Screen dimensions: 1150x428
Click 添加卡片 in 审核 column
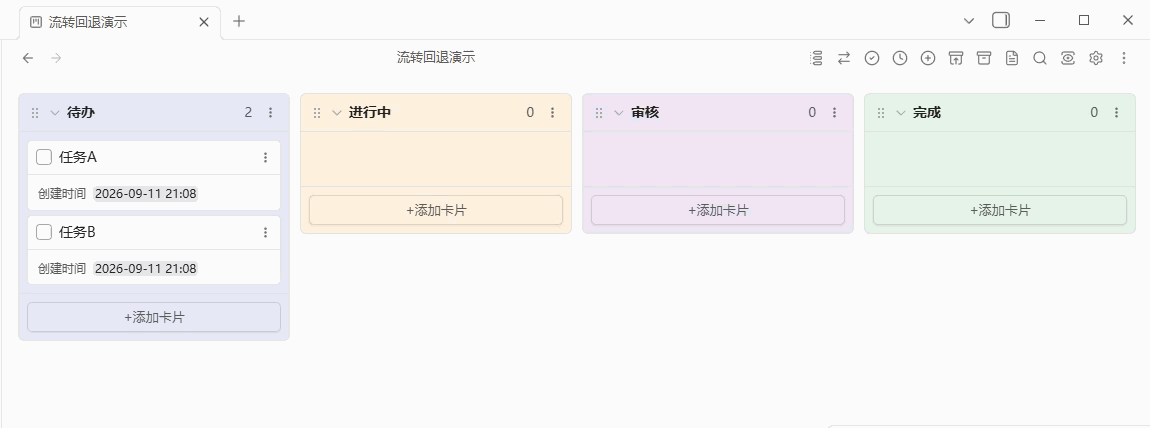coord(718,210)
